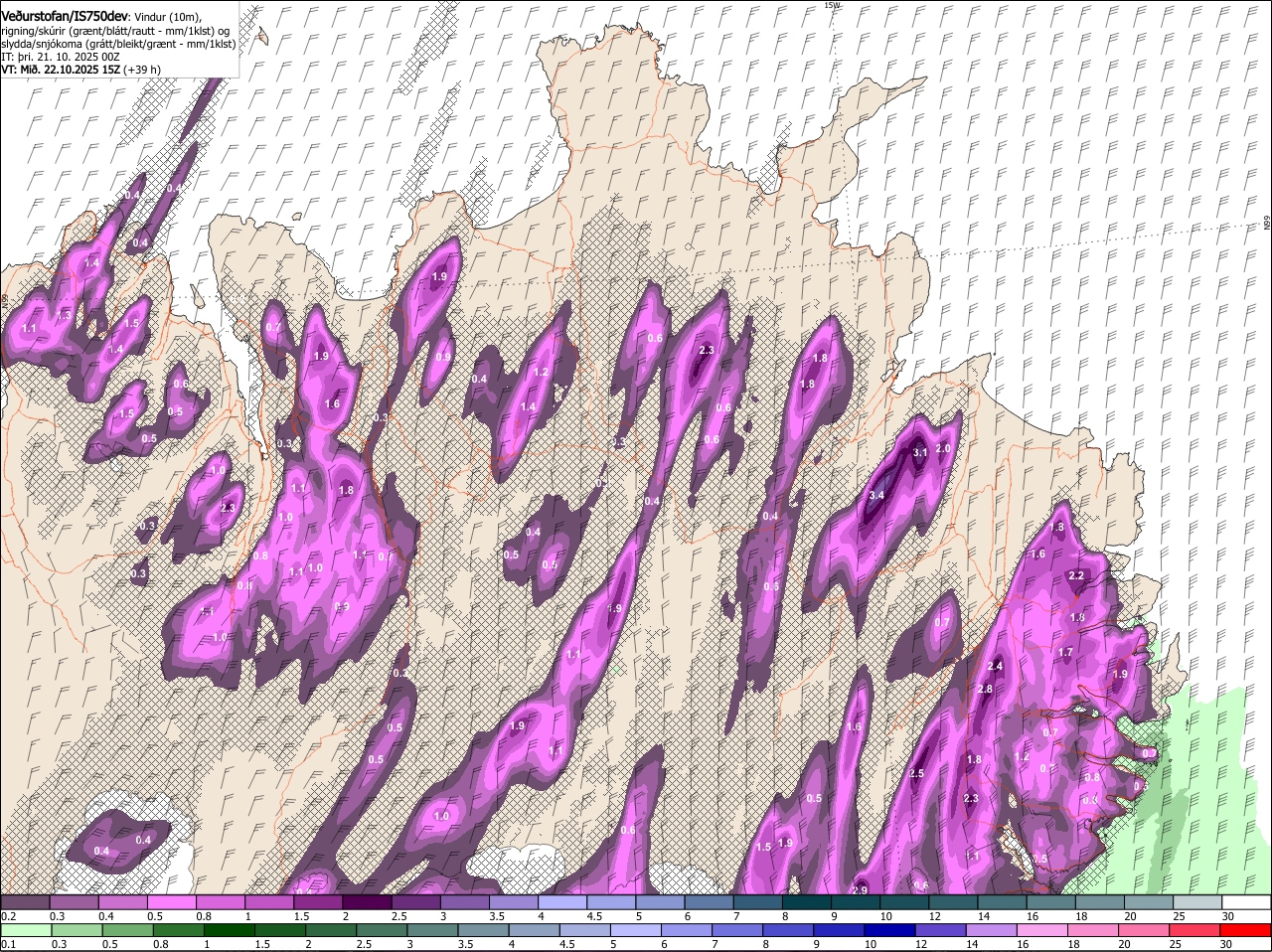Click the 15W longitude label at top

[x=832, y=5]
